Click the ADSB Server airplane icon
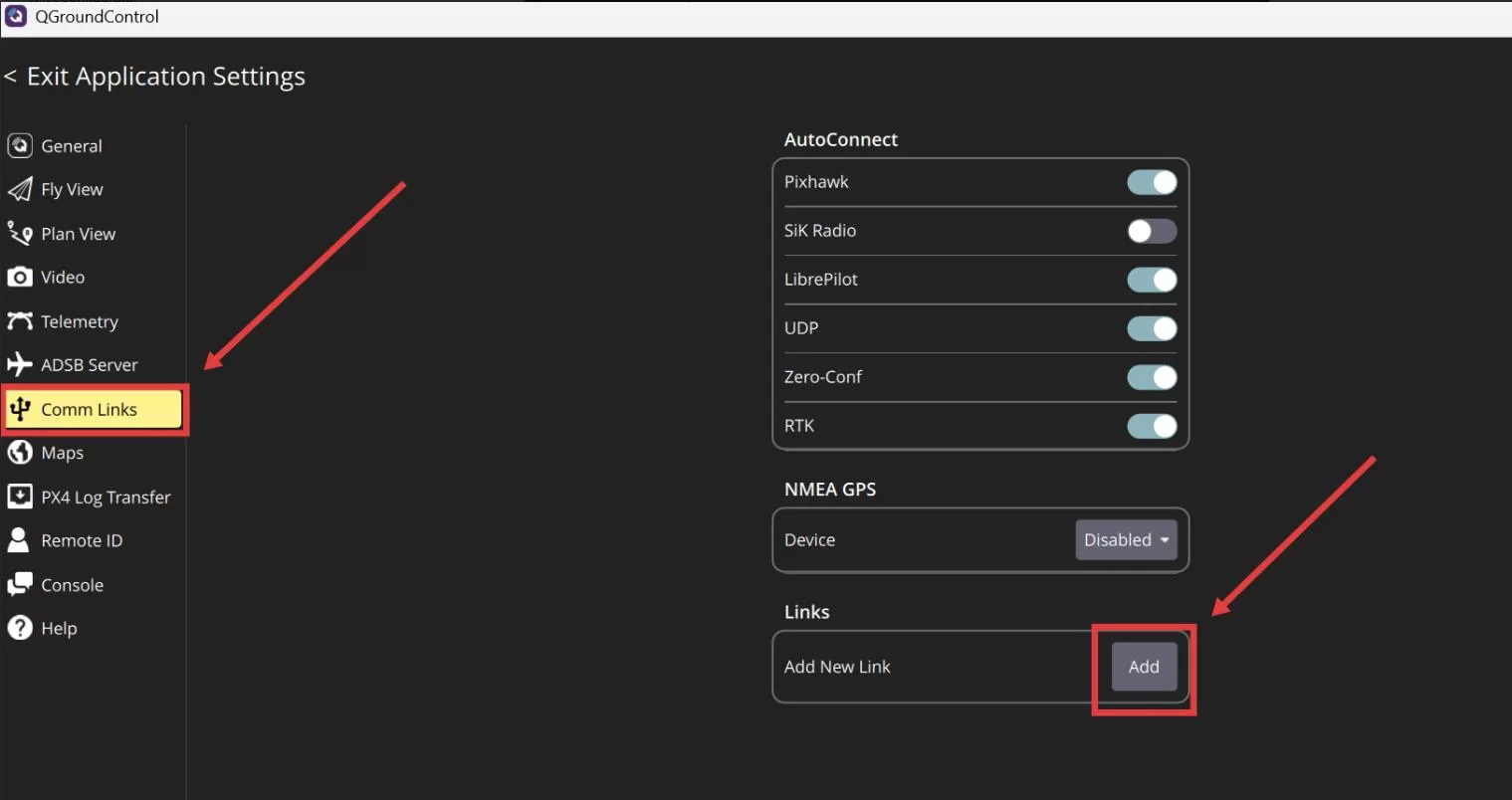The width and height of the screenshot is (1512, 800). point(20,365)
